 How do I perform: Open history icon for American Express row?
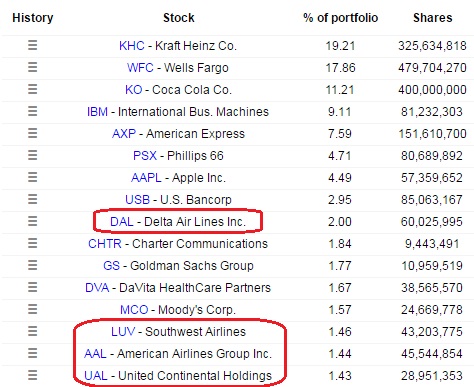tap(32, 133)
